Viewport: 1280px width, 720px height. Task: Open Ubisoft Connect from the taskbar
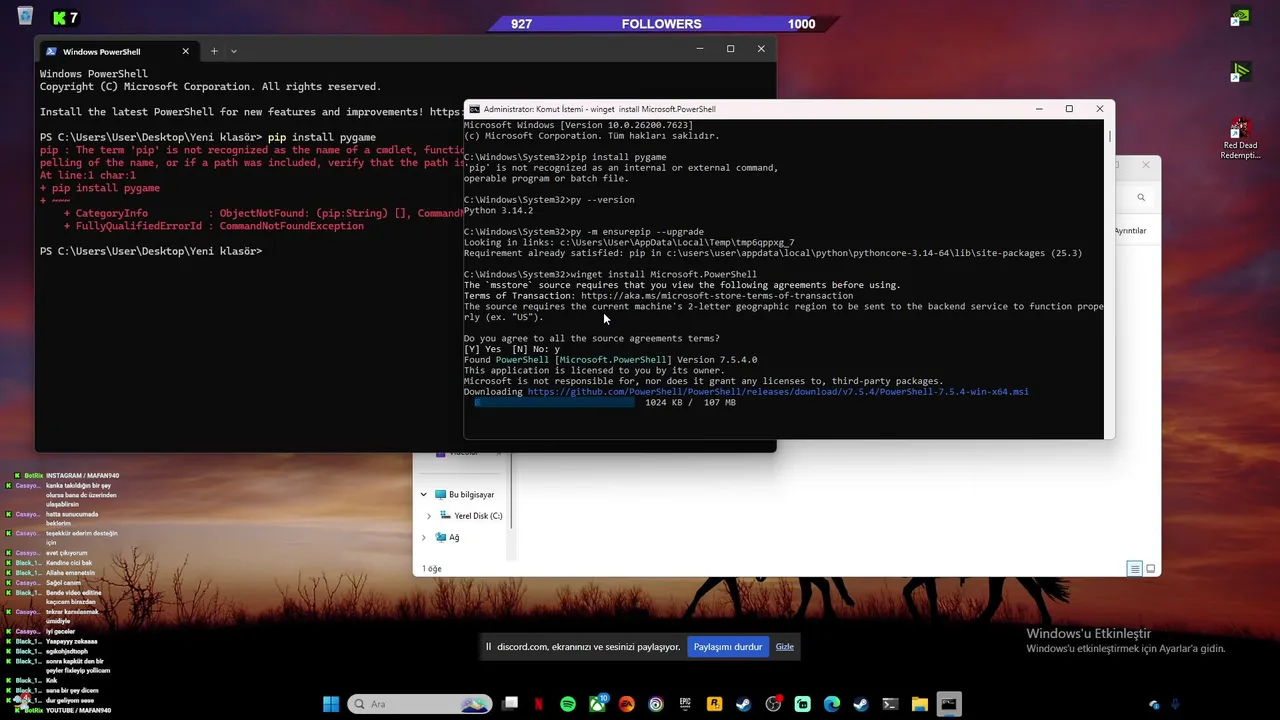pos(656,704)
